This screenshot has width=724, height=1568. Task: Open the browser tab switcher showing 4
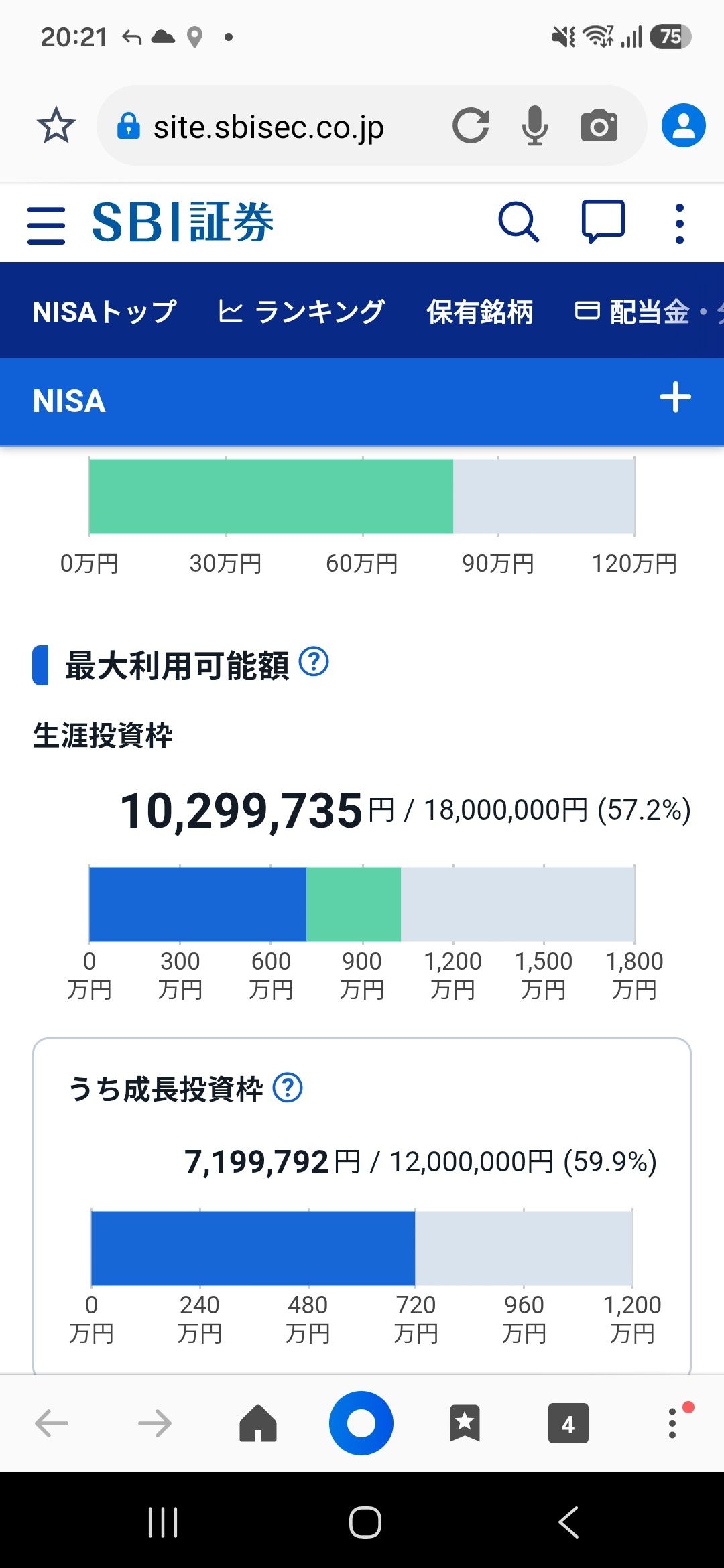coord(568,1423)
